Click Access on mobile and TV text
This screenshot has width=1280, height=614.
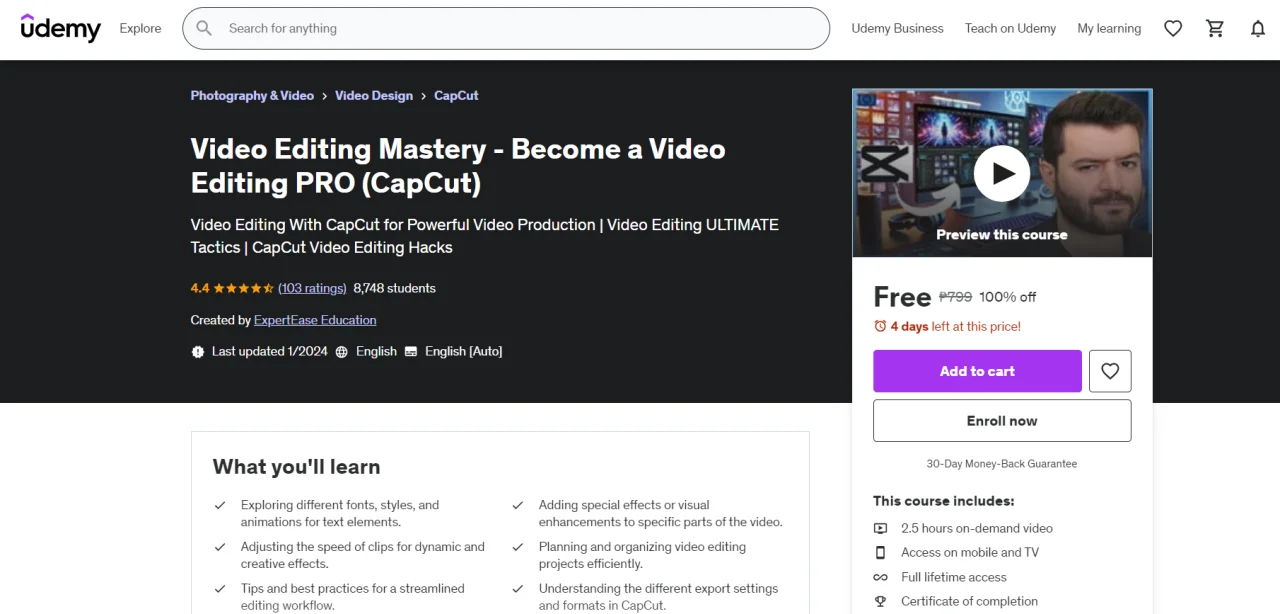(970, 552)
